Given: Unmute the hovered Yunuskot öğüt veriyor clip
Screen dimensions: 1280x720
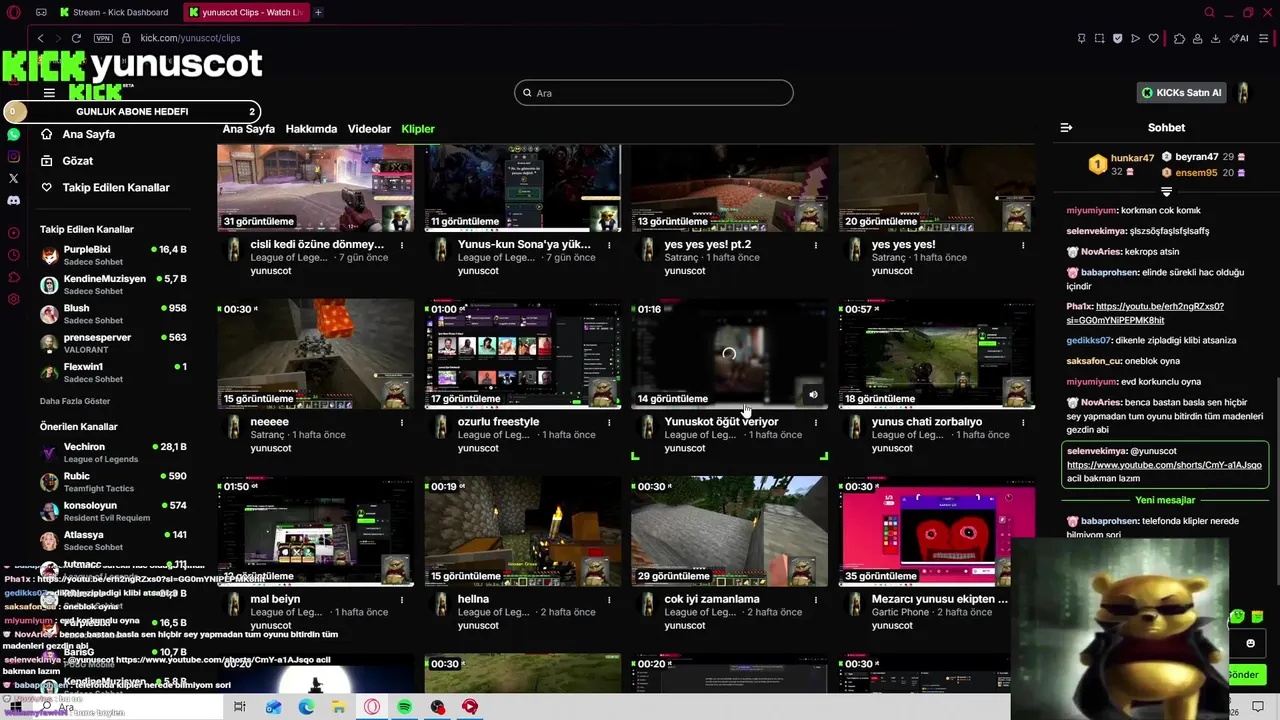Looking at the screenshot, I should 813,394.
